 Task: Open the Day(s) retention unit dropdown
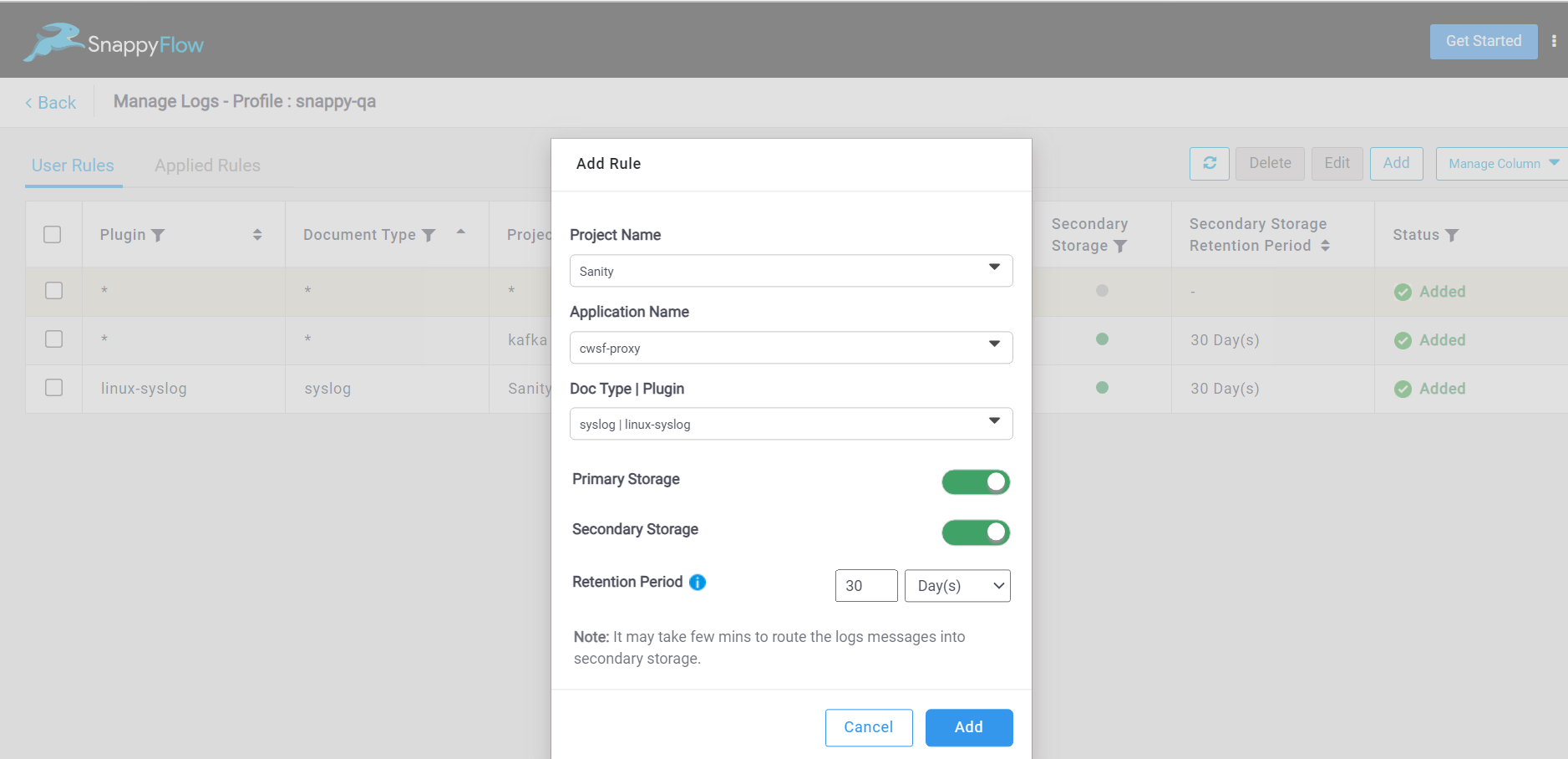tap(957, 586)
